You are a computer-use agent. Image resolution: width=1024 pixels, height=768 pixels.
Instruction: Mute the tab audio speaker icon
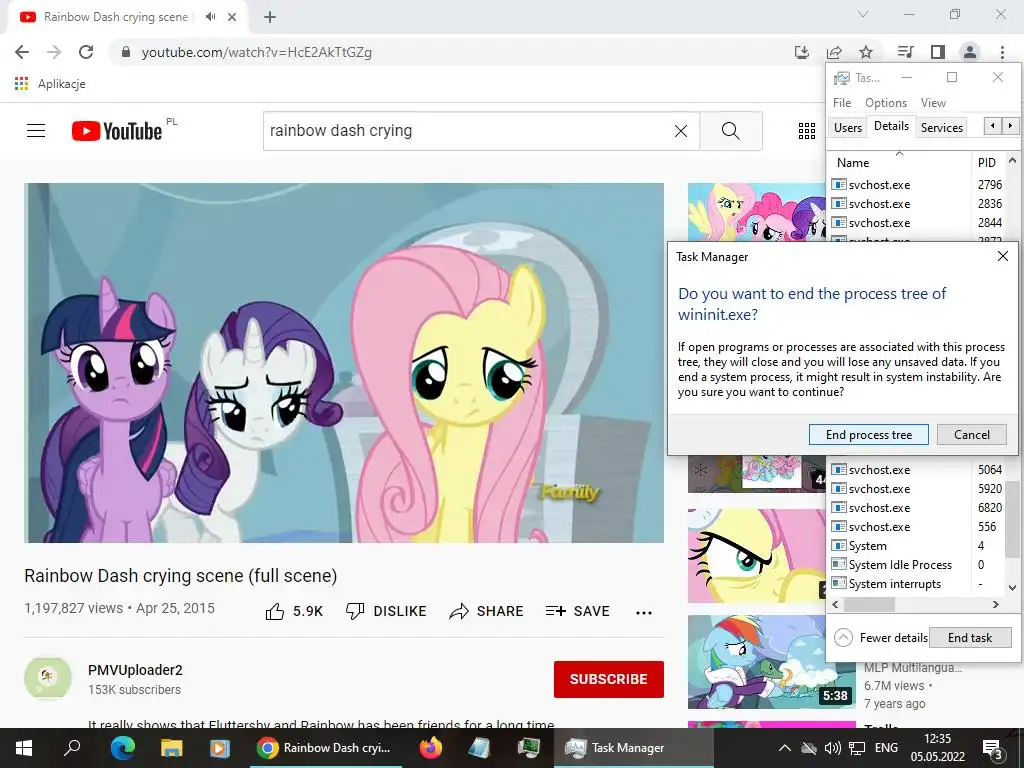point(210,17)
